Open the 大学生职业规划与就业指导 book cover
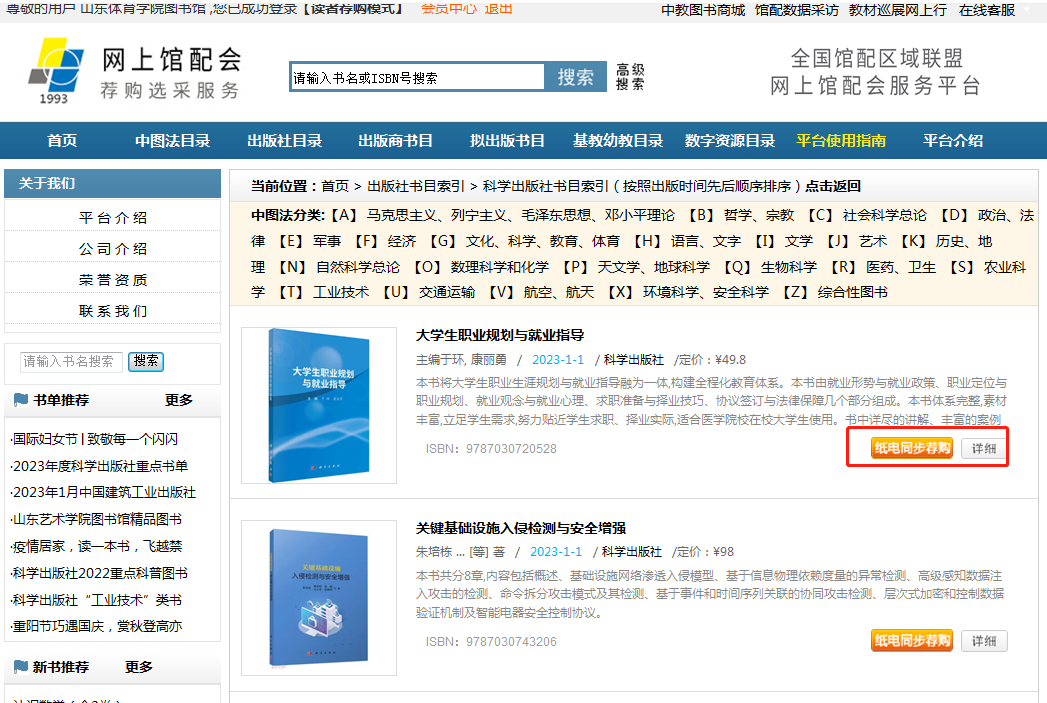Viewport: 1047px width, 703px height. 318,405
